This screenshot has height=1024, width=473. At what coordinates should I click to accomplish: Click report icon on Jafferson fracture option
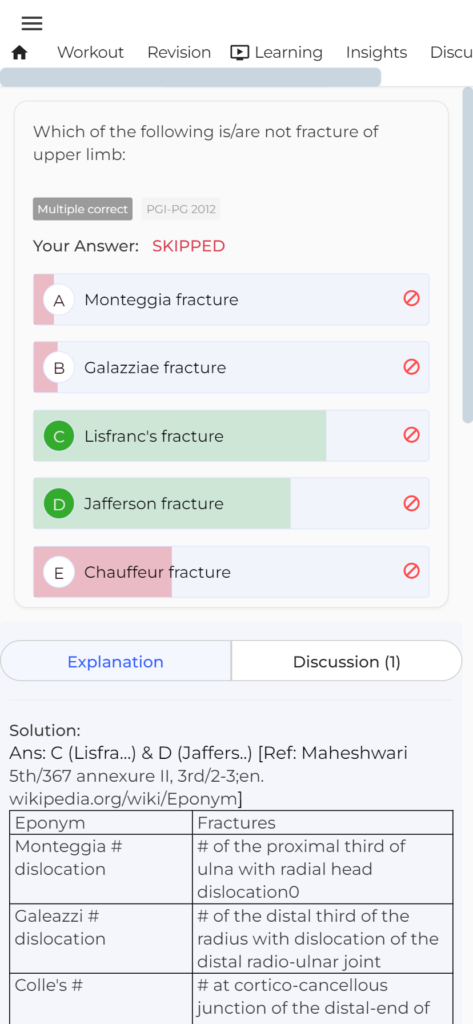point(411,503)
